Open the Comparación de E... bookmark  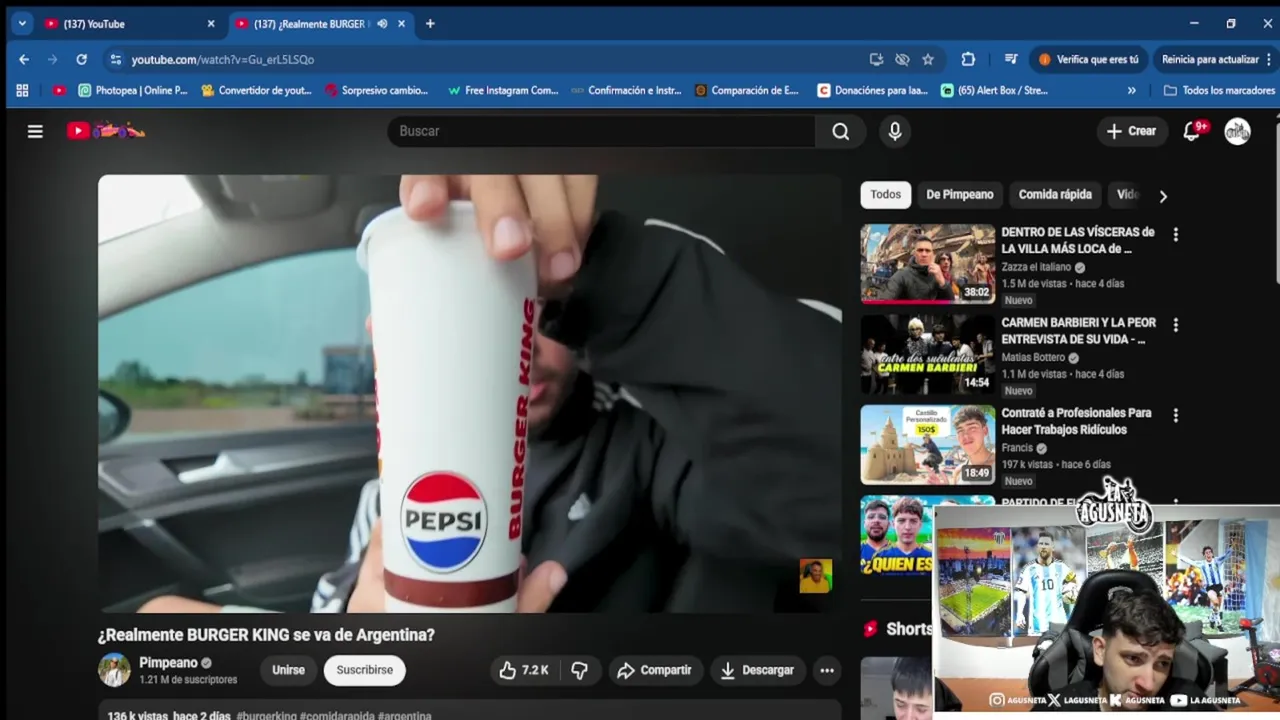click(747, 90)
